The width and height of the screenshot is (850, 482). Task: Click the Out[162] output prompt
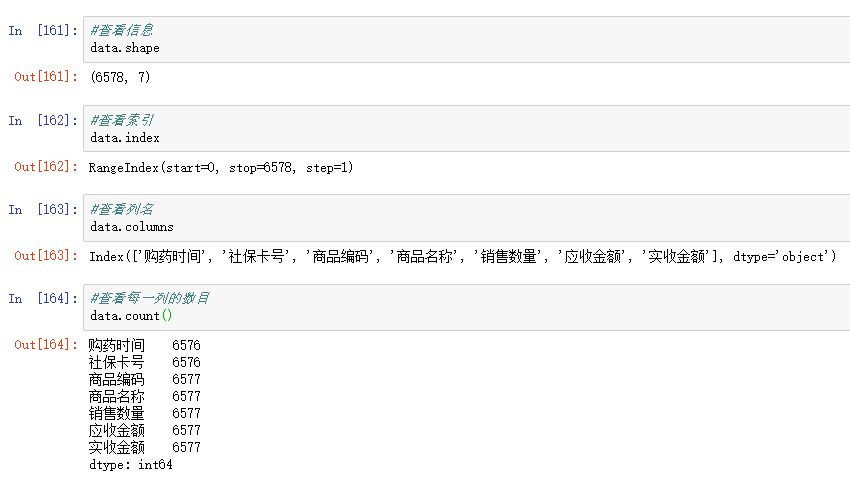46,166
